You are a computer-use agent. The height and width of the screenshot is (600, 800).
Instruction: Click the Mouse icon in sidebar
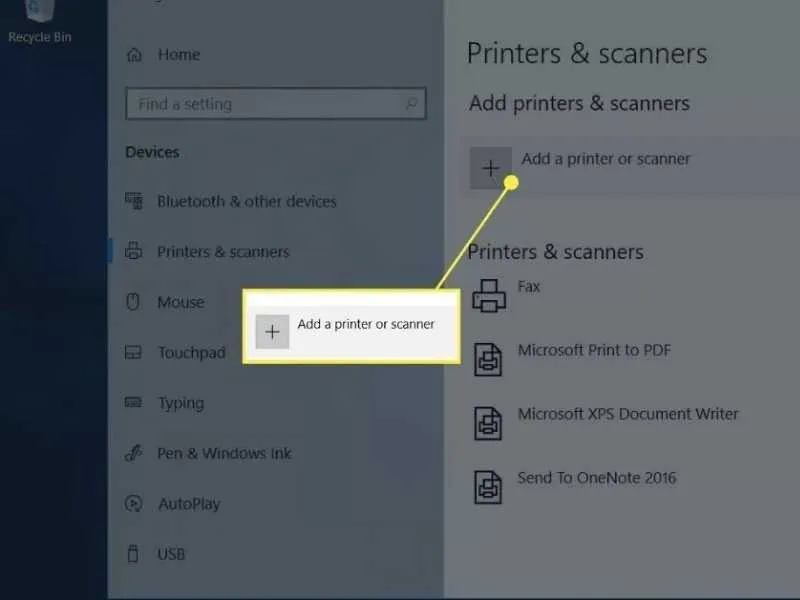134,302
